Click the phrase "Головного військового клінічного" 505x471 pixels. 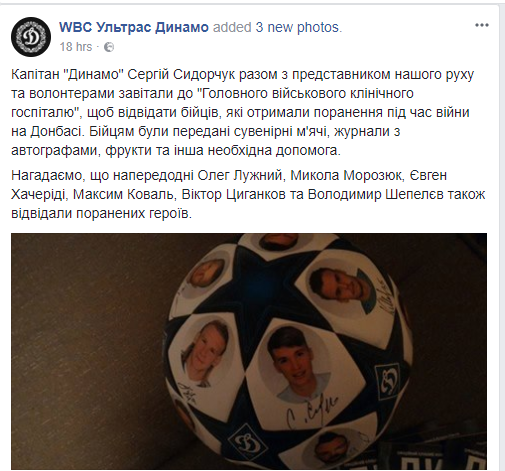click(307, 93)
